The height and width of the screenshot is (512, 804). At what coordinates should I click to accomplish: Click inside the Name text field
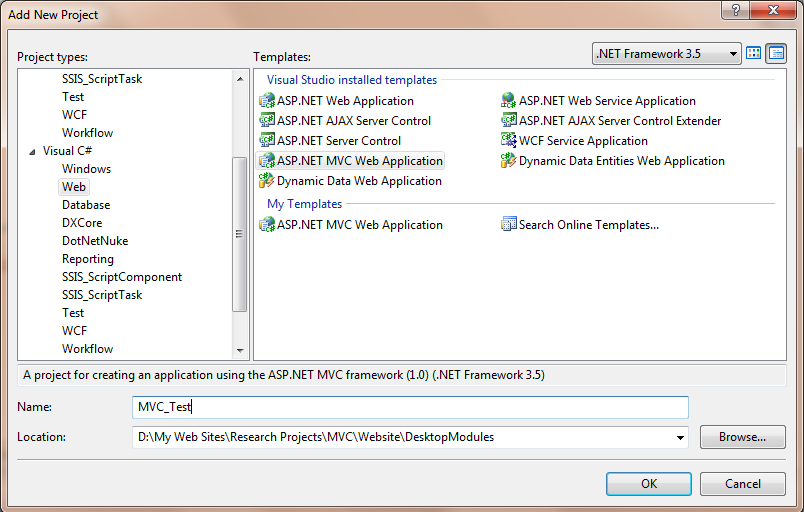click(x=410, y=407)
